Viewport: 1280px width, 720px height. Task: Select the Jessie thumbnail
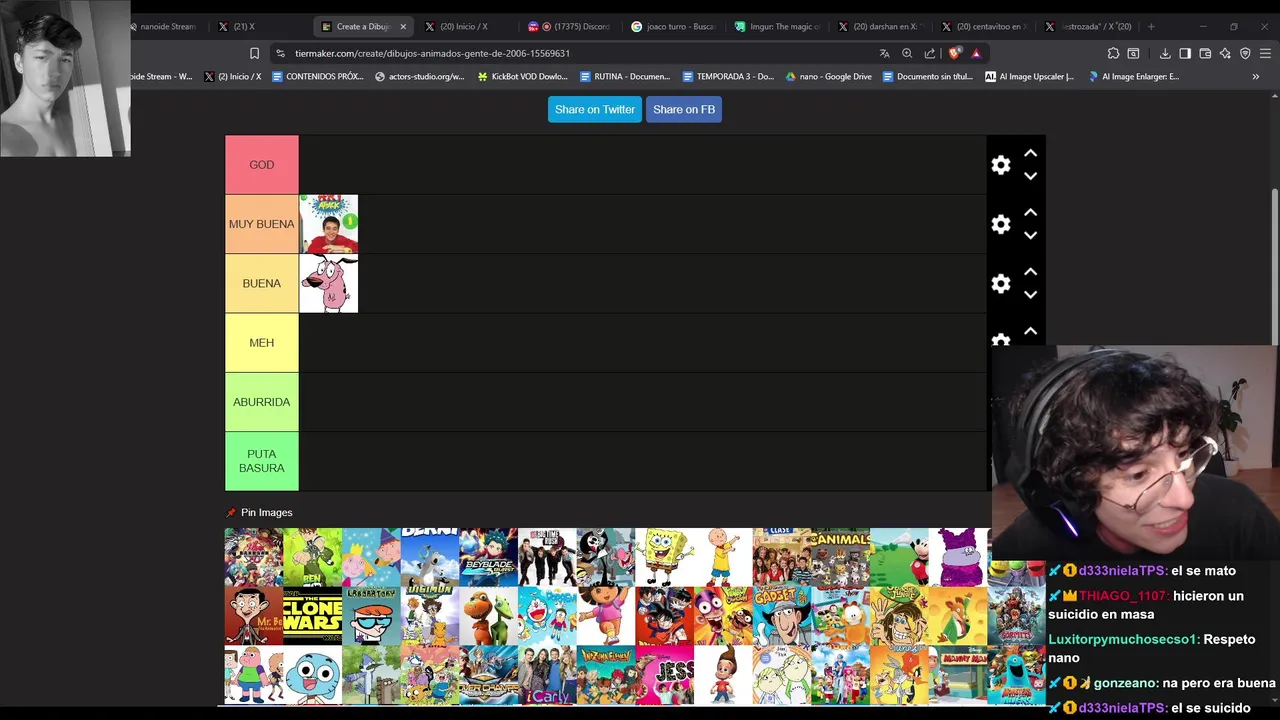pyautogui.click(x=665, y=675)
